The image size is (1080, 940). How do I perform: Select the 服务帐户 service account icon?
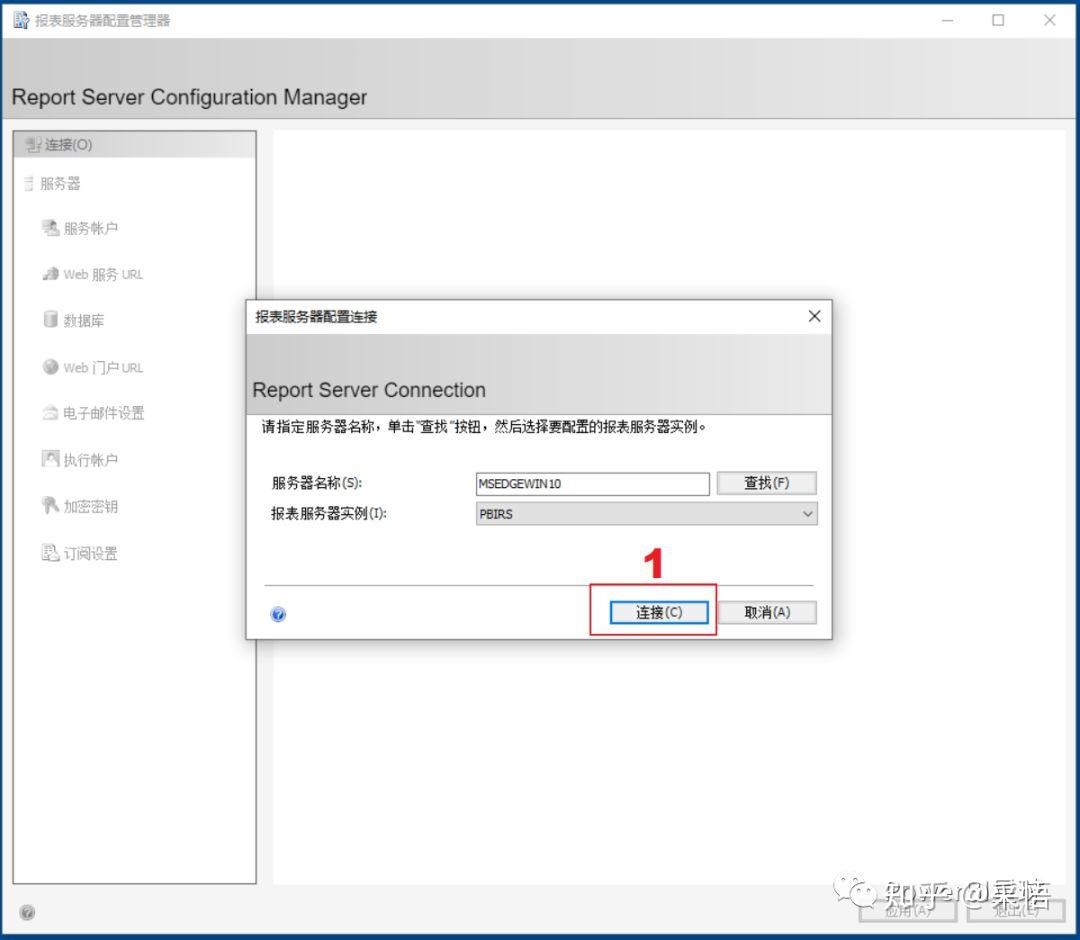point(50,227)
